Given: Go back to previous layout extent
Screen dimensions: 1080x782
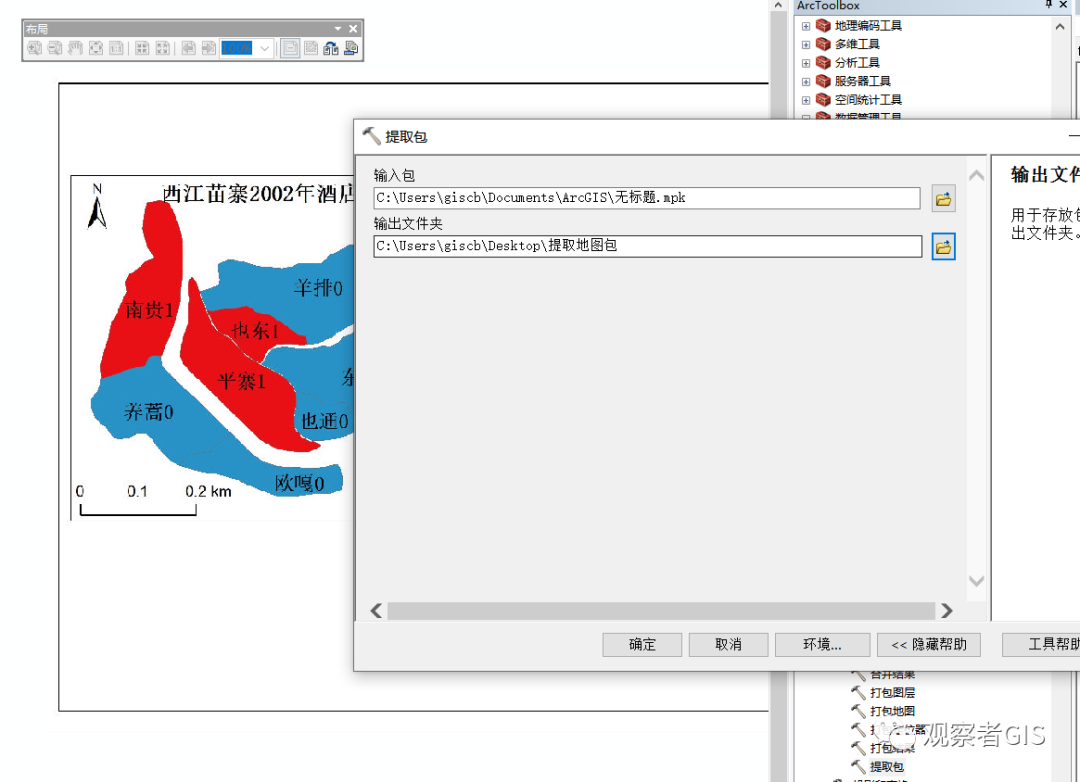Looking at the screenshot, I should (188, 48).
